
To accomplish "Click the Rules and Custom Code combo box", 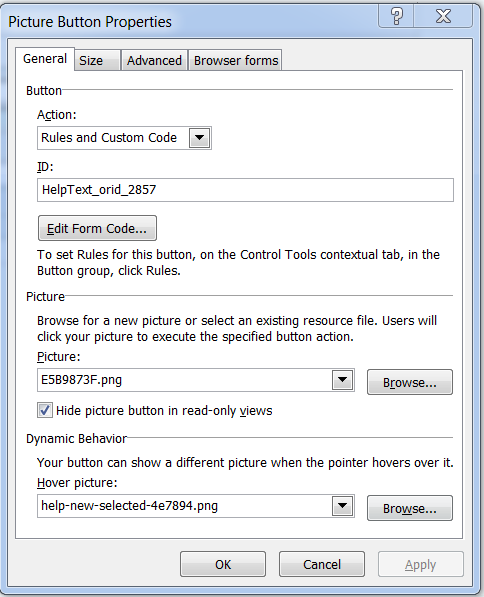I will tap(124, 138).
